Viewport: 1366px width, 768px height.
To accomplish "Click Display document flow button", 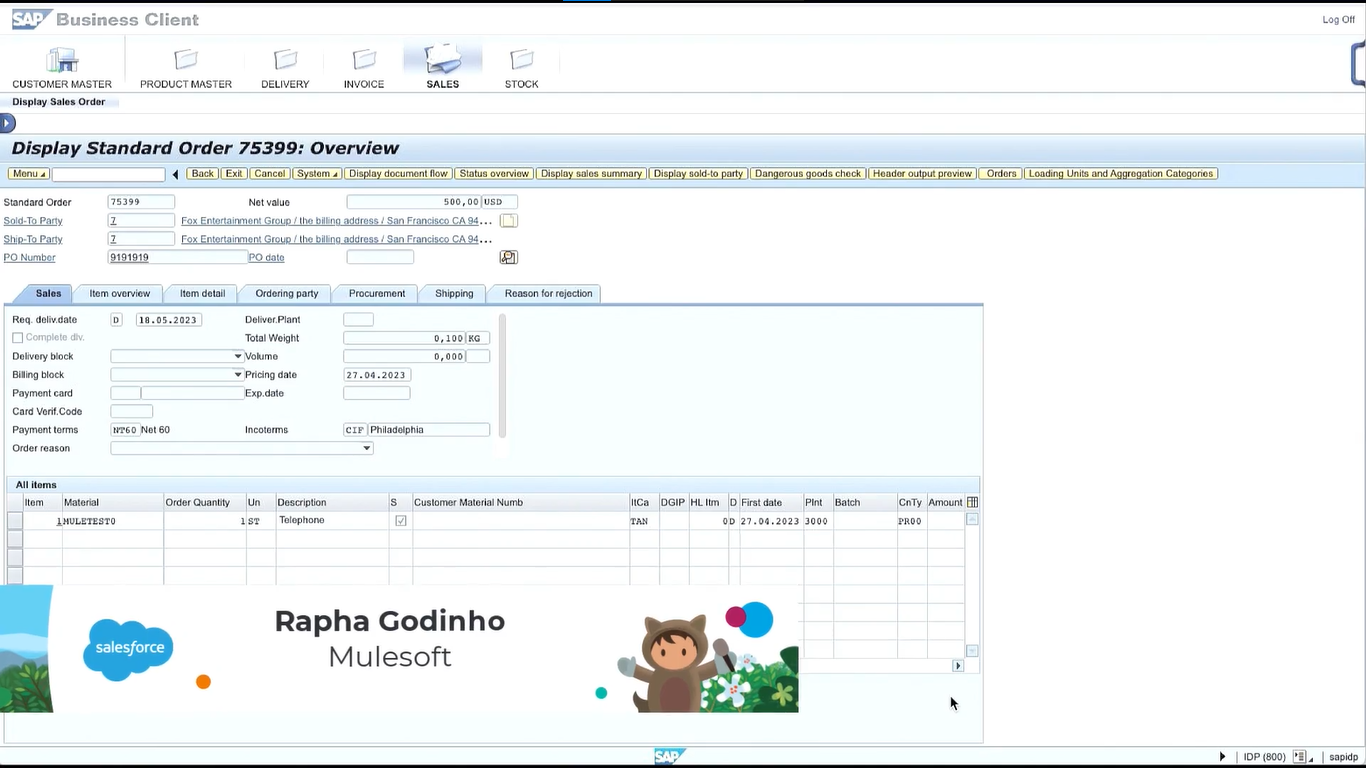I will tap(398, 174).
